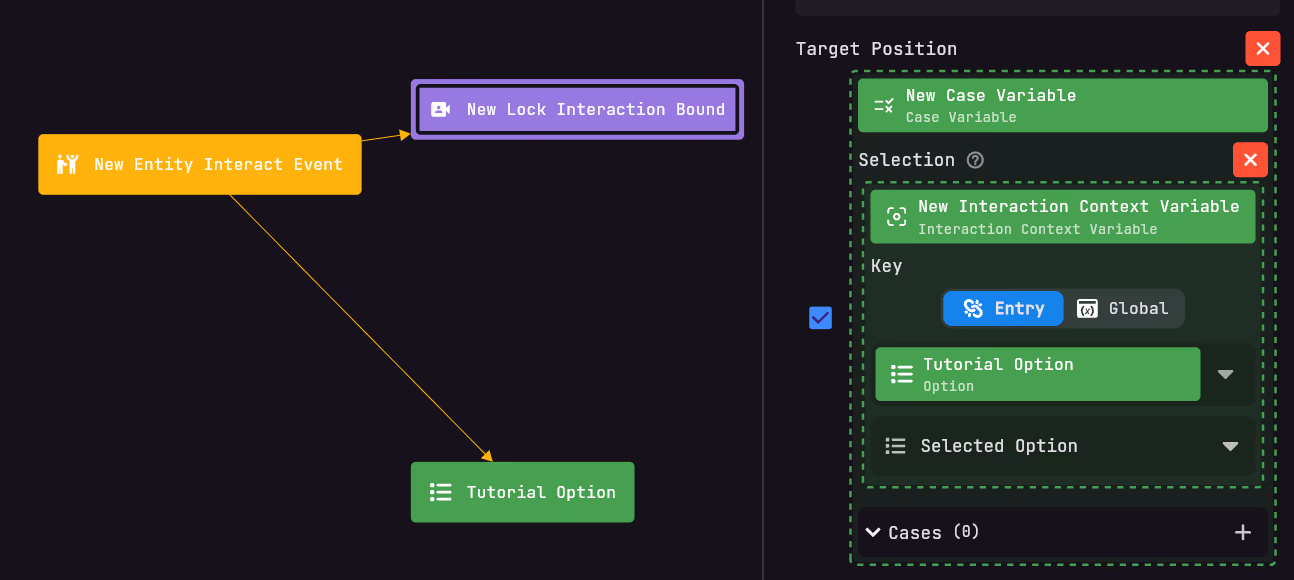Viewport: 1294px width, 580px height.
Task: Open the help icon beside Selection
Action: (x=975, y=160)
